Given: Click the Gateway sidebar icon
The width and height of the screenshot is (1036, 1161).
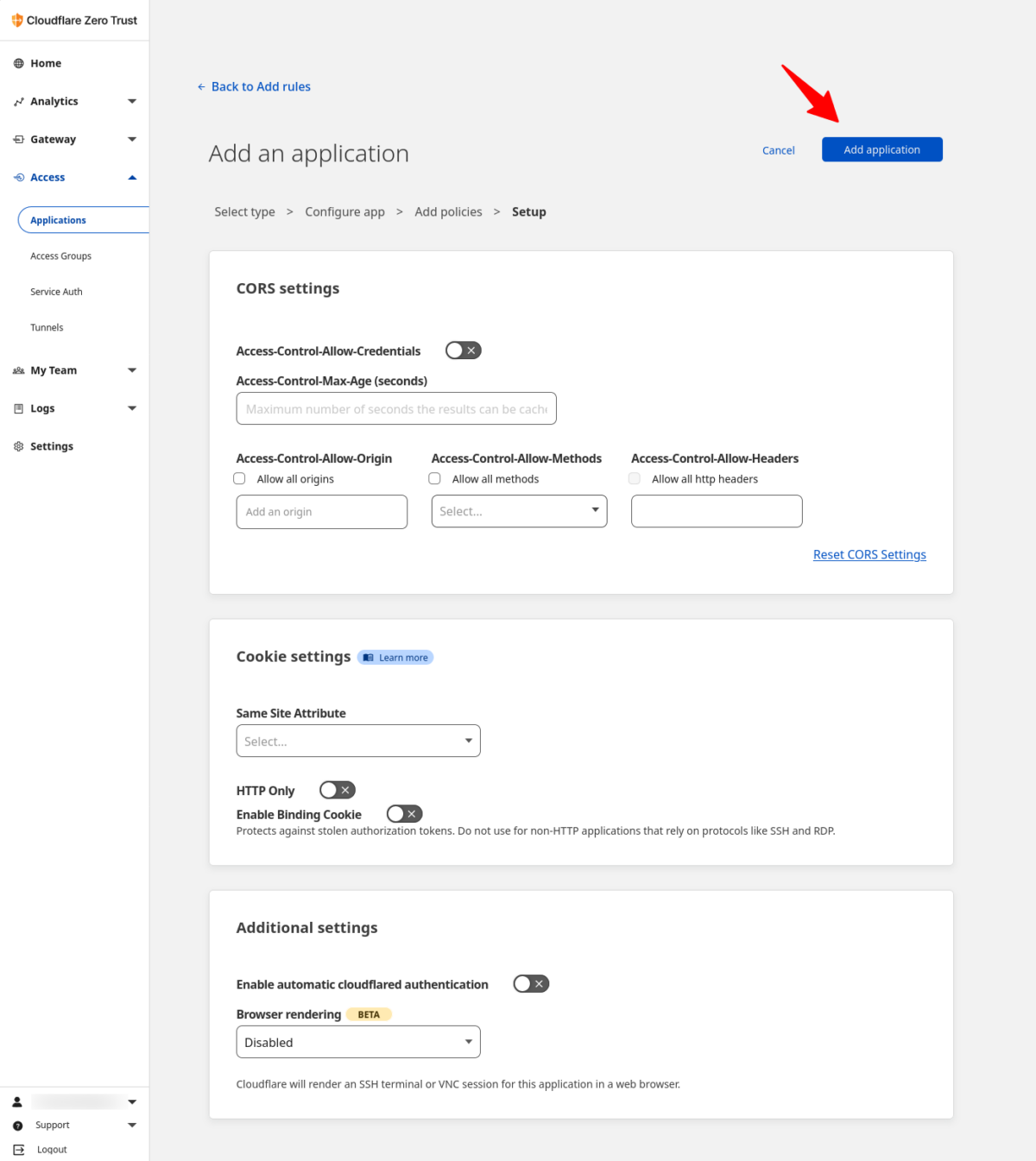Looking at the screenshot, I should point(18,139).
